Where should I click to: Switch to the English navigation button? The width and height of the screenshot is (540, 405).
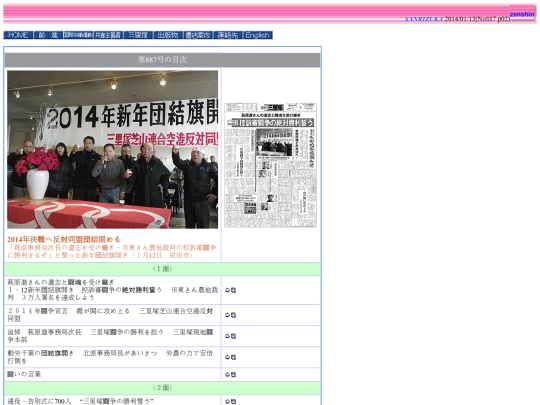click(x=258, y=35)
